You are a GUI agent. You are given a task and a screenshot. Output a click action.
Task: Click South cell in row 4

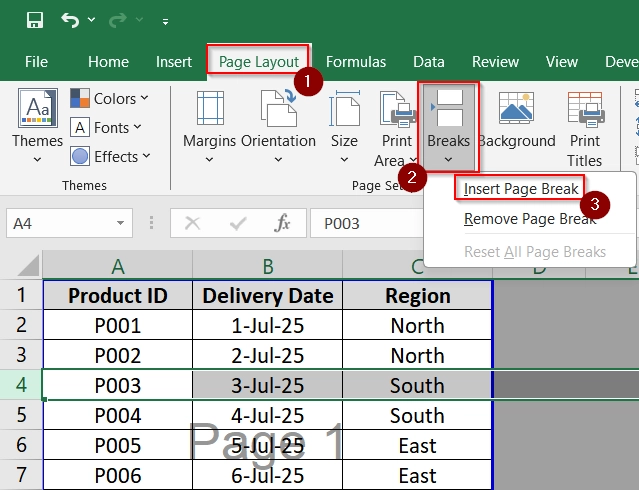(417, 385)
